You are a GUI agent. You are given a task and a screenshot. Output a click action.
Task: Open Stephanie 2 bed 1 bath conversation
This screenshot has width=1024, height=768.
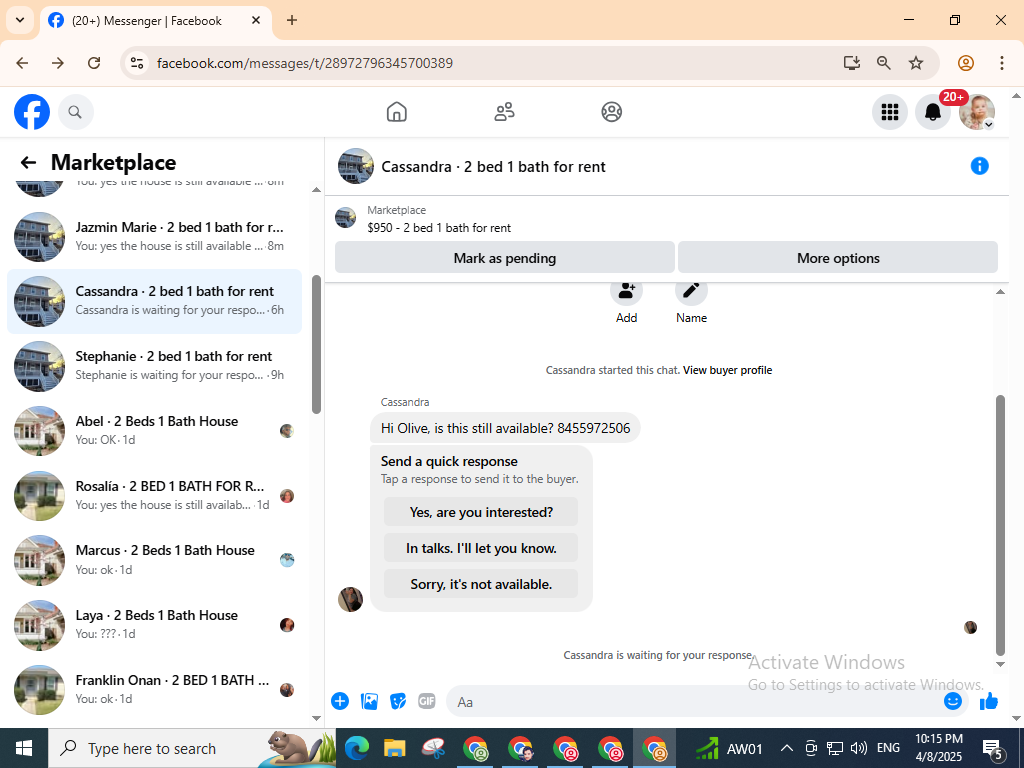tap(155, 366)
